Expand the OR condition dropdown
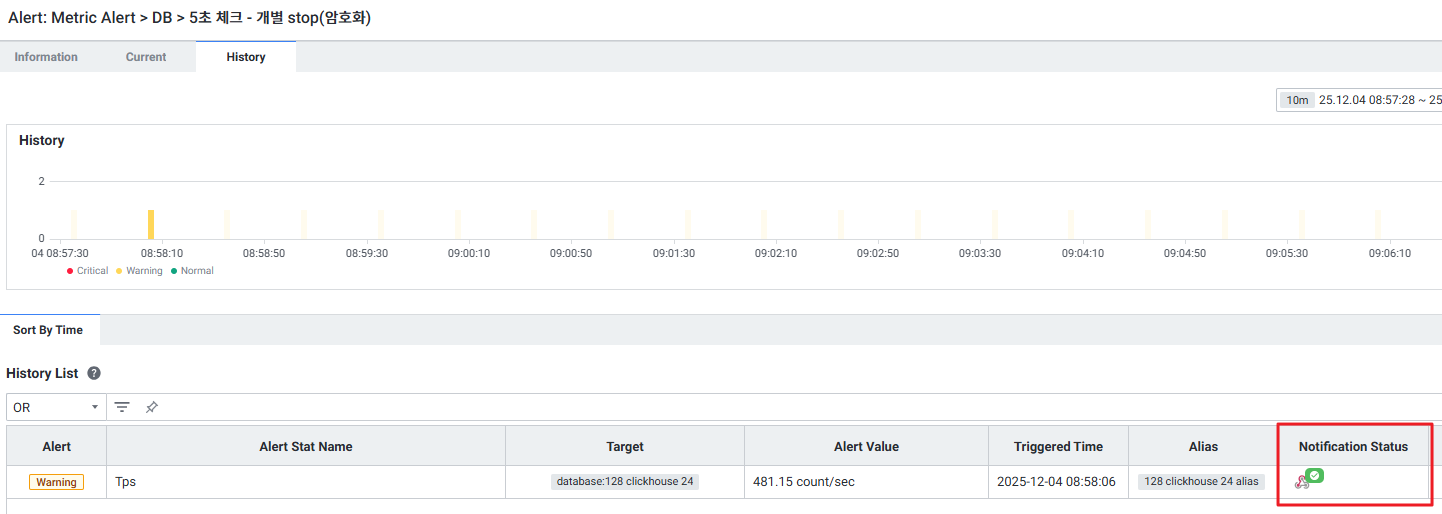This screenshot has height=514, width=1442. tap(56, 407)
